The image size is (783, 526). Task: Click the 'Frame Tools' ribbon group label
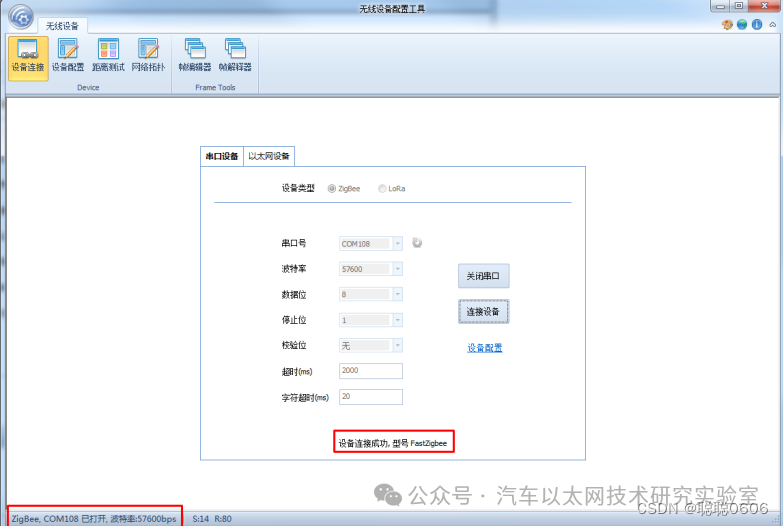point(215,87)
